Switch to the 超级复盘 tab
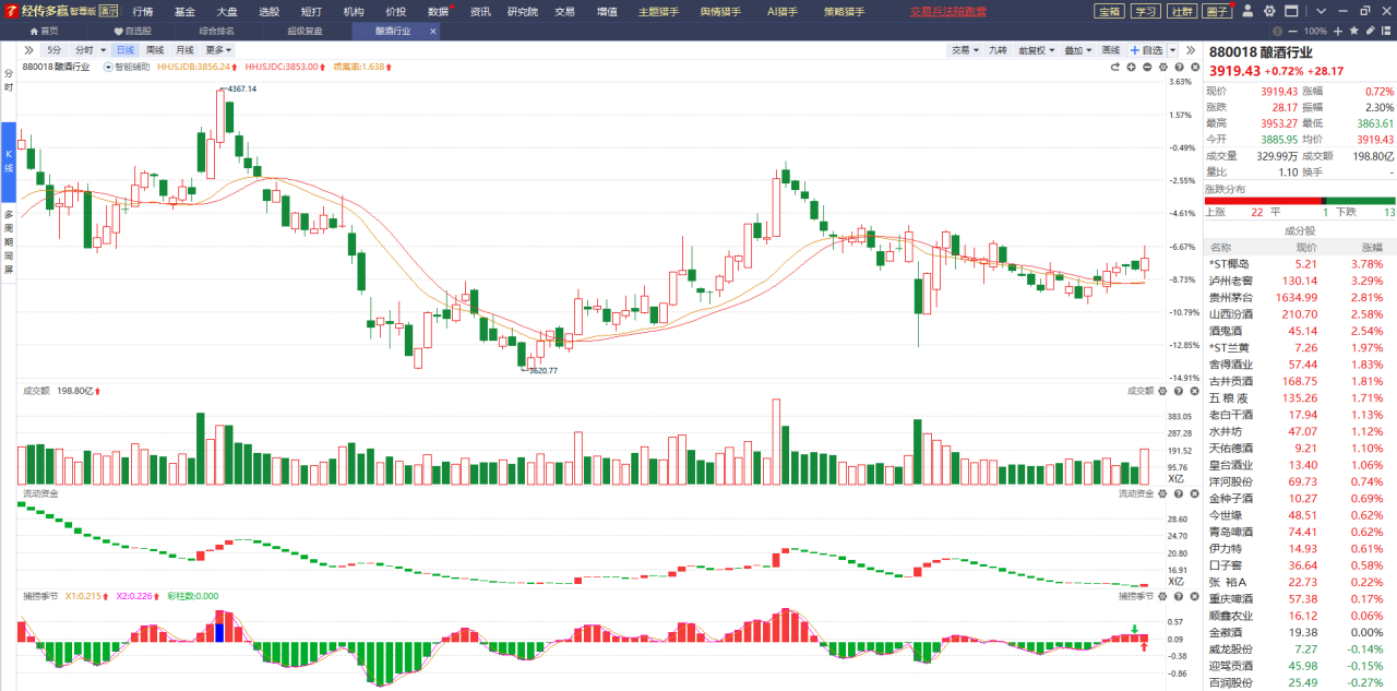The height and width of the screenshot is (691, 1397). click(x=305, y=31)
